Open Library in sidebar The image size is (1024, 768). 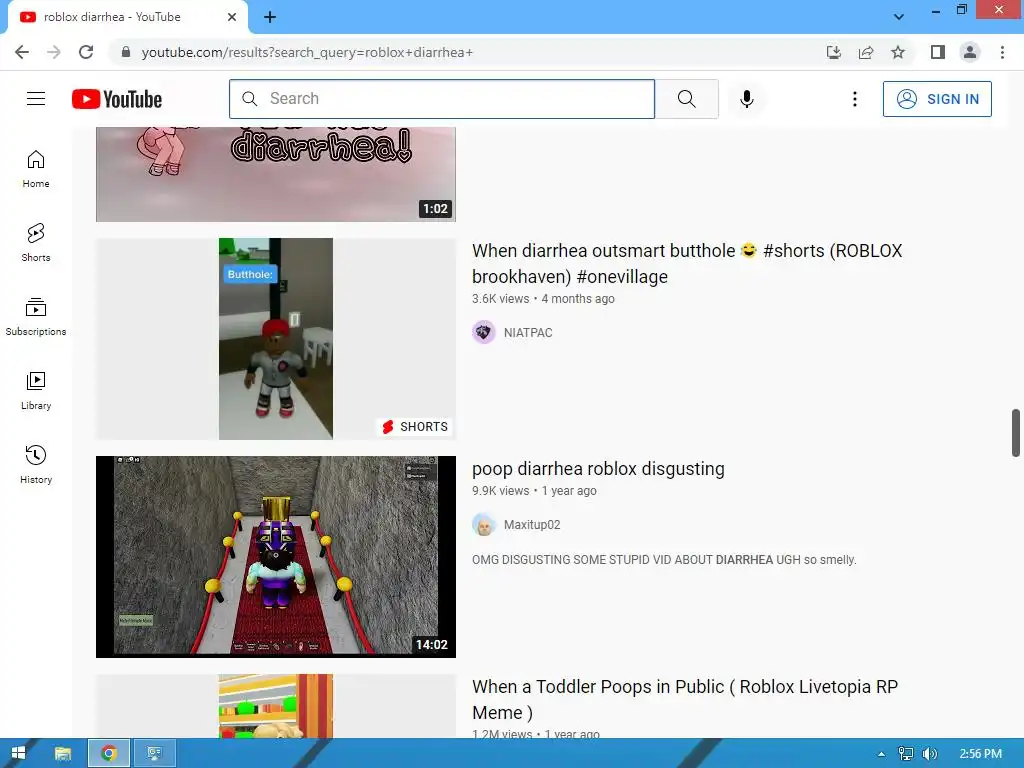point(36,391)
